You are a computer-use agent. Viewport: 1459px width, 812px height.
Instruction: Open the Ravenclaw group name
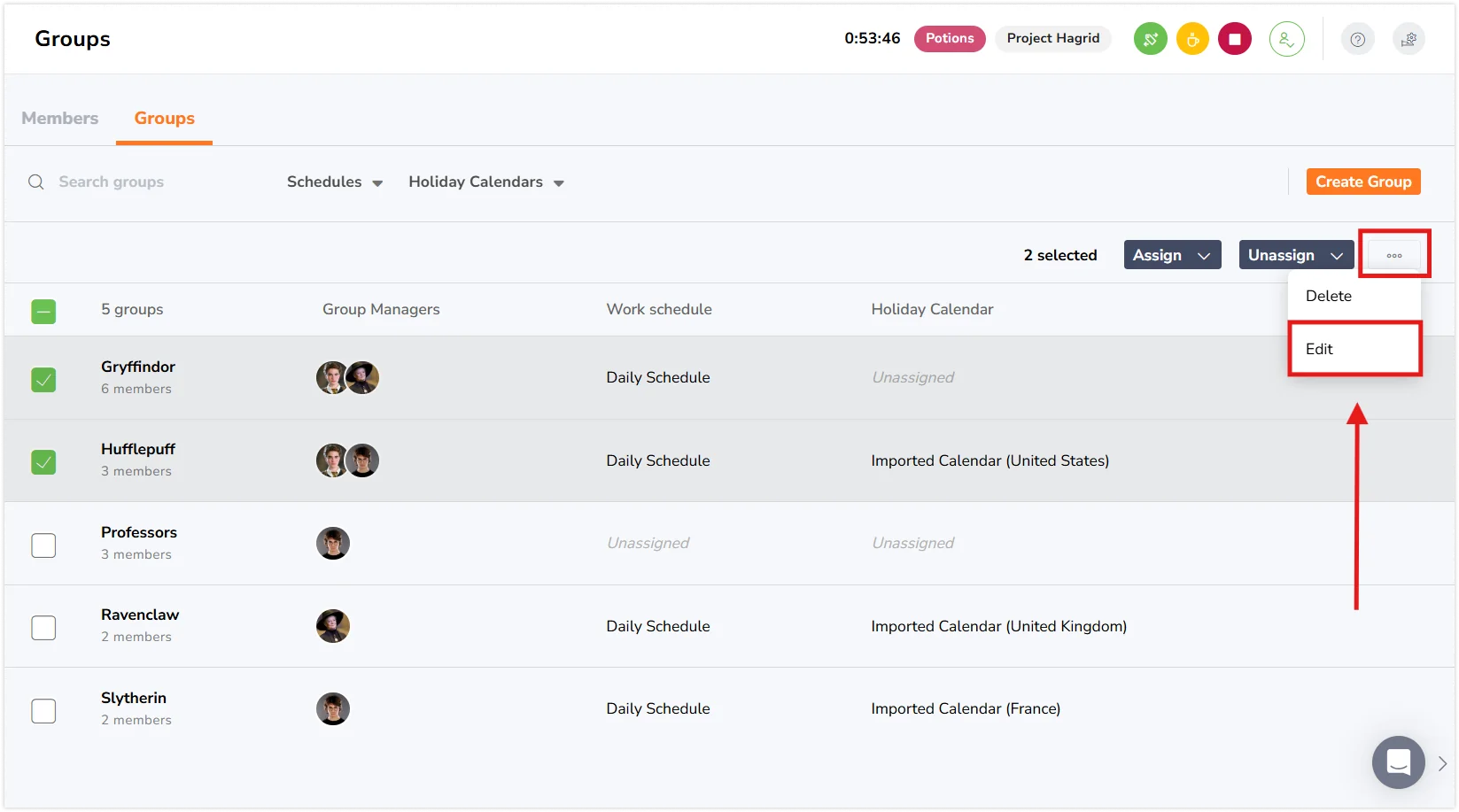point(140,615)
